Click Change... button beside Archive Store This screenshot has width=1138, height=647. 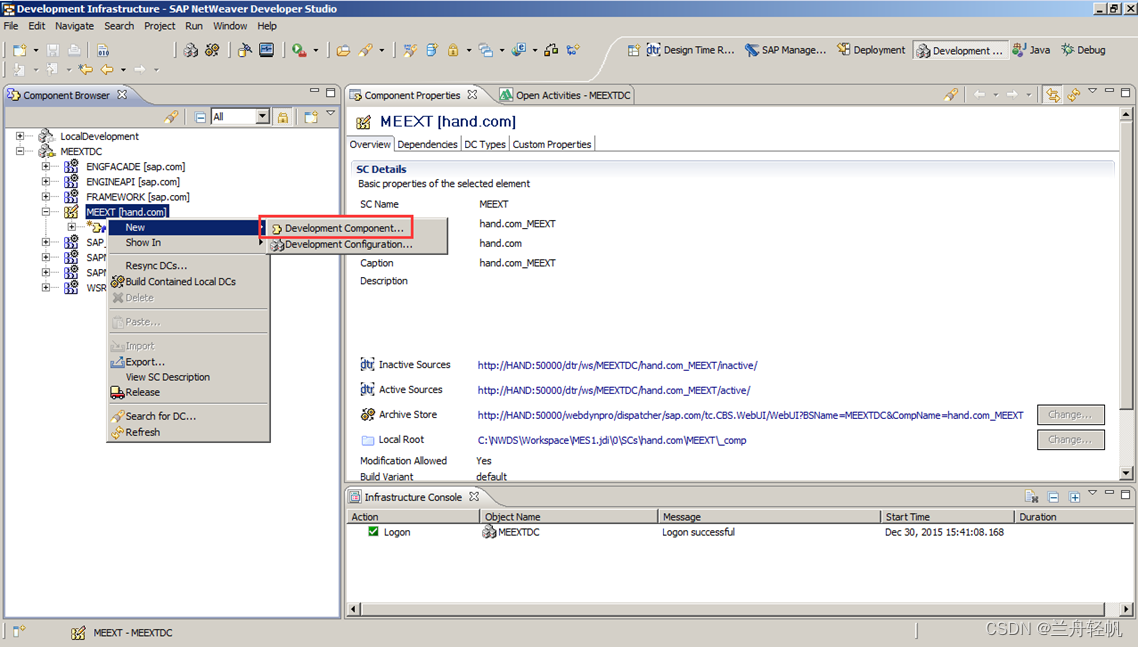tap(1071, 415)
